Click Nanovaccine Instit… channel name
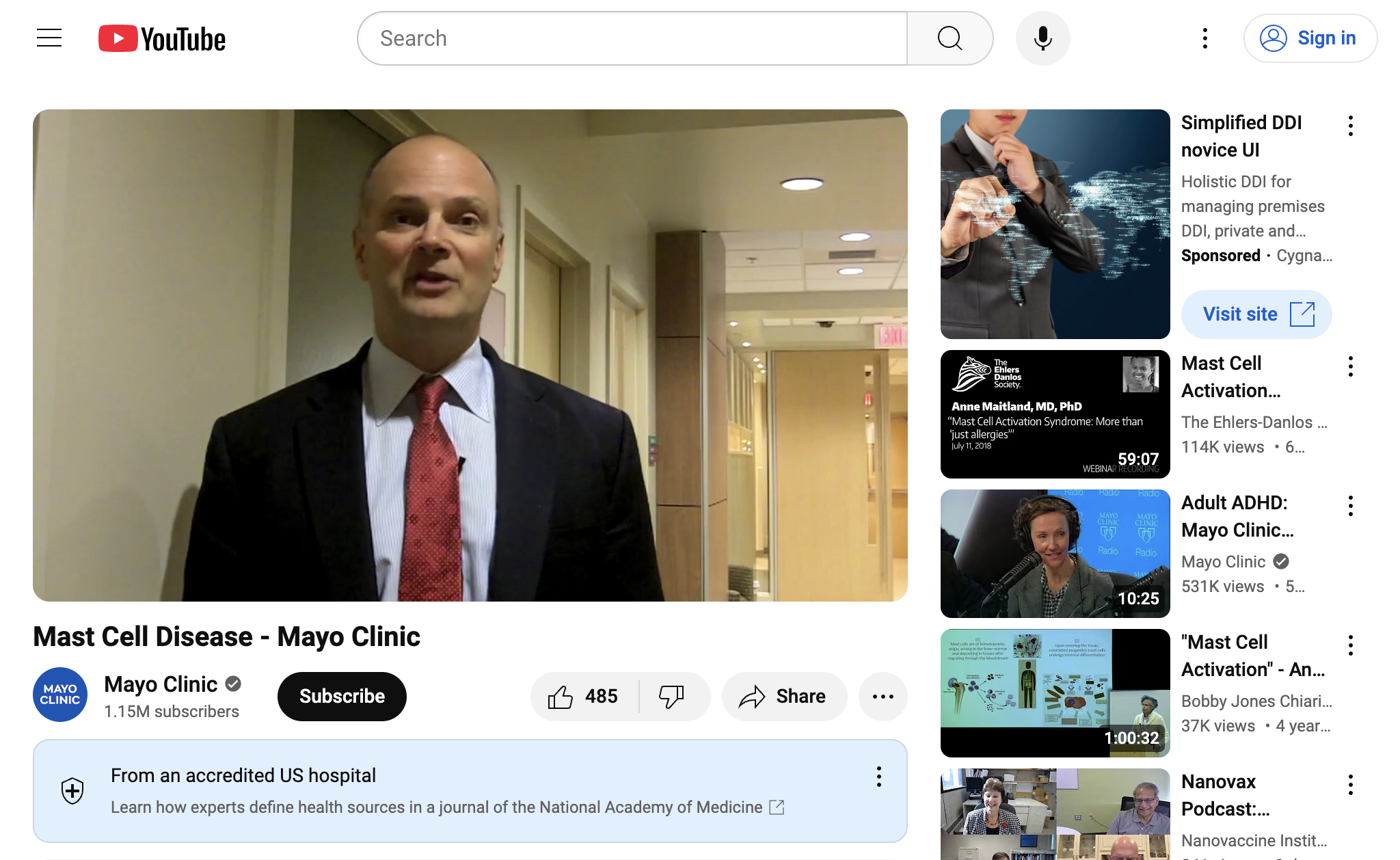Viewport: 1400px width, 860px height. (x=1254, y=841)
